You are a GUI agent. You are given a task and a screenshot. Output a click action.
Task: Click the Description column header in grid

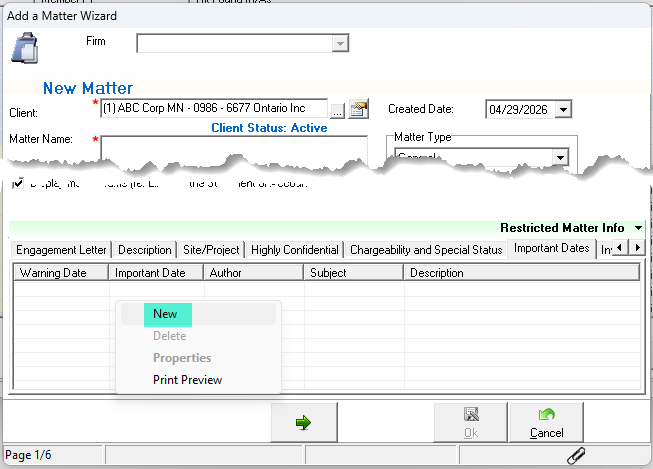coord(522,273)
